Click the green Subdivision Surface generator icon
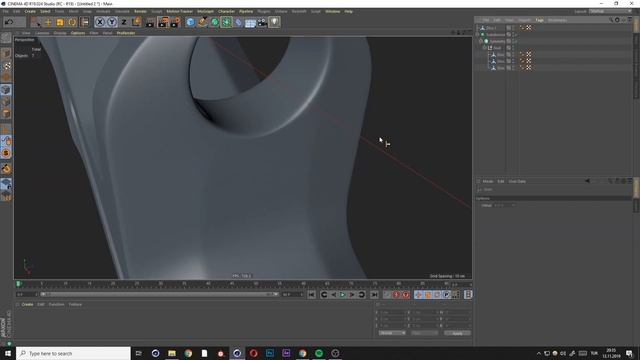640x360 pixels. (215, 22)
